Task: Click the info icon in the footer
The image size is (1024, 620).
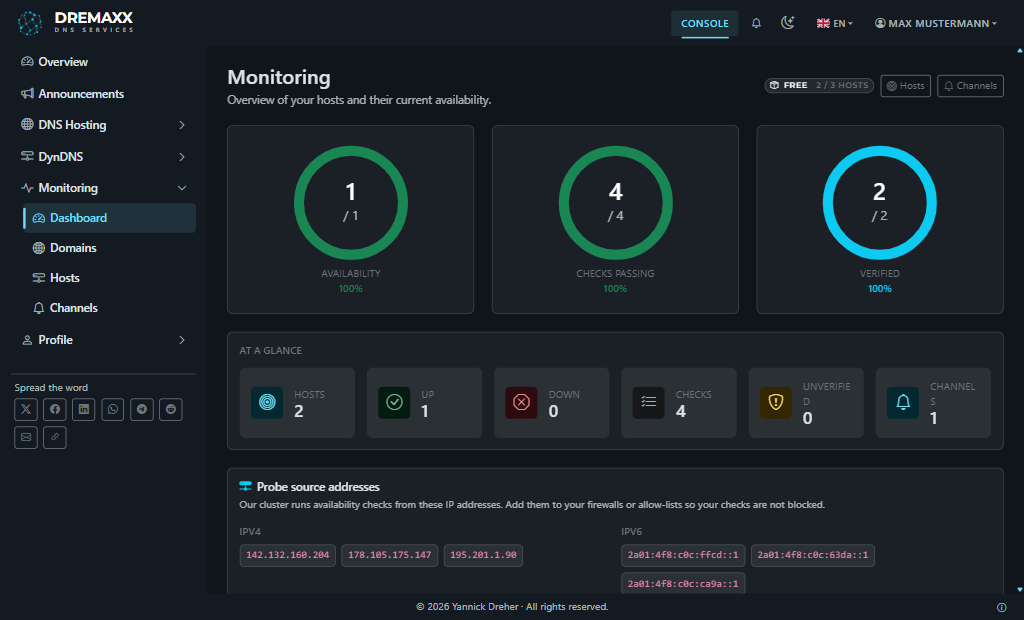Action: click(1002, 608)
